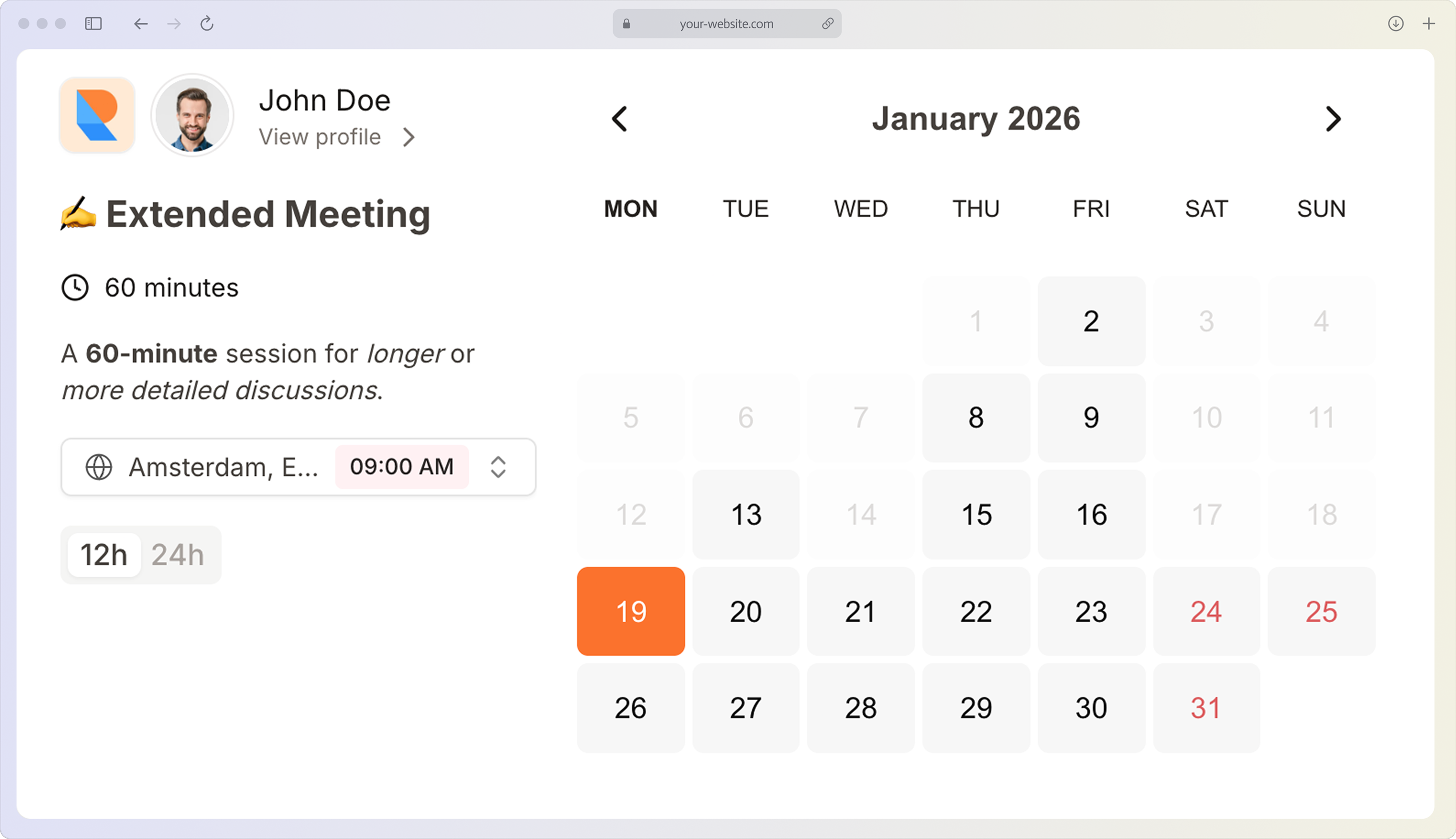Select January 22 on the calendar
Viewport: 1456px width, 839px height.
[x=976, y=611]
